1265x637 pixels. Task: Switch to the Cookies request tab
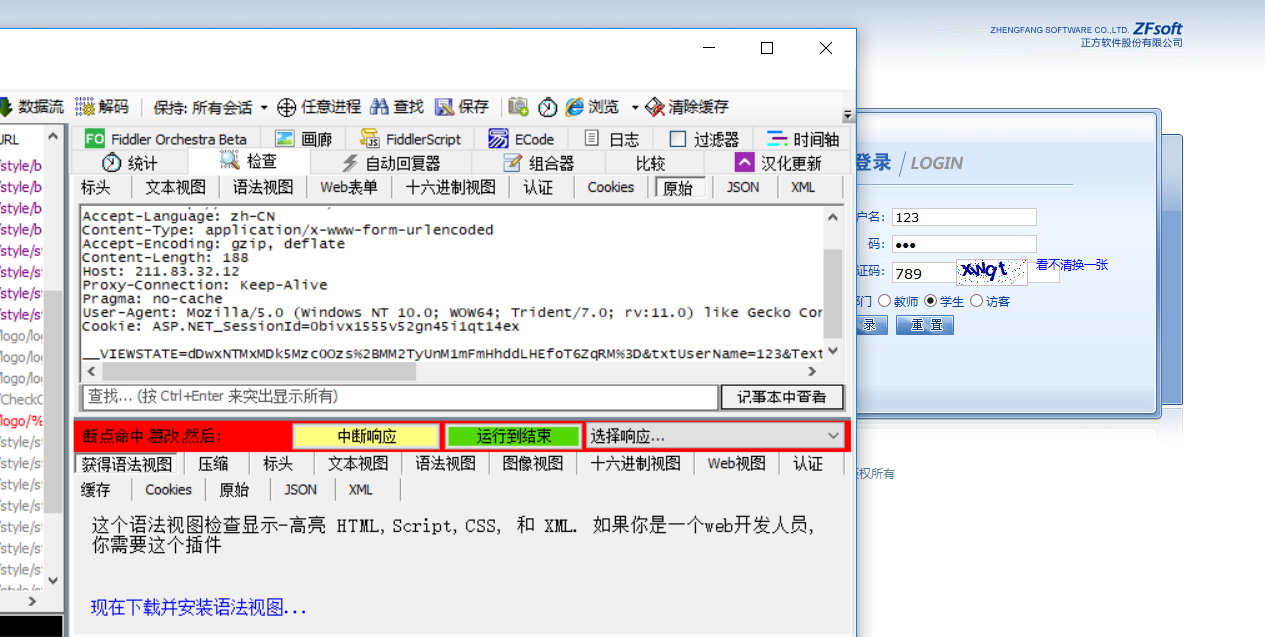click(610, 187)
